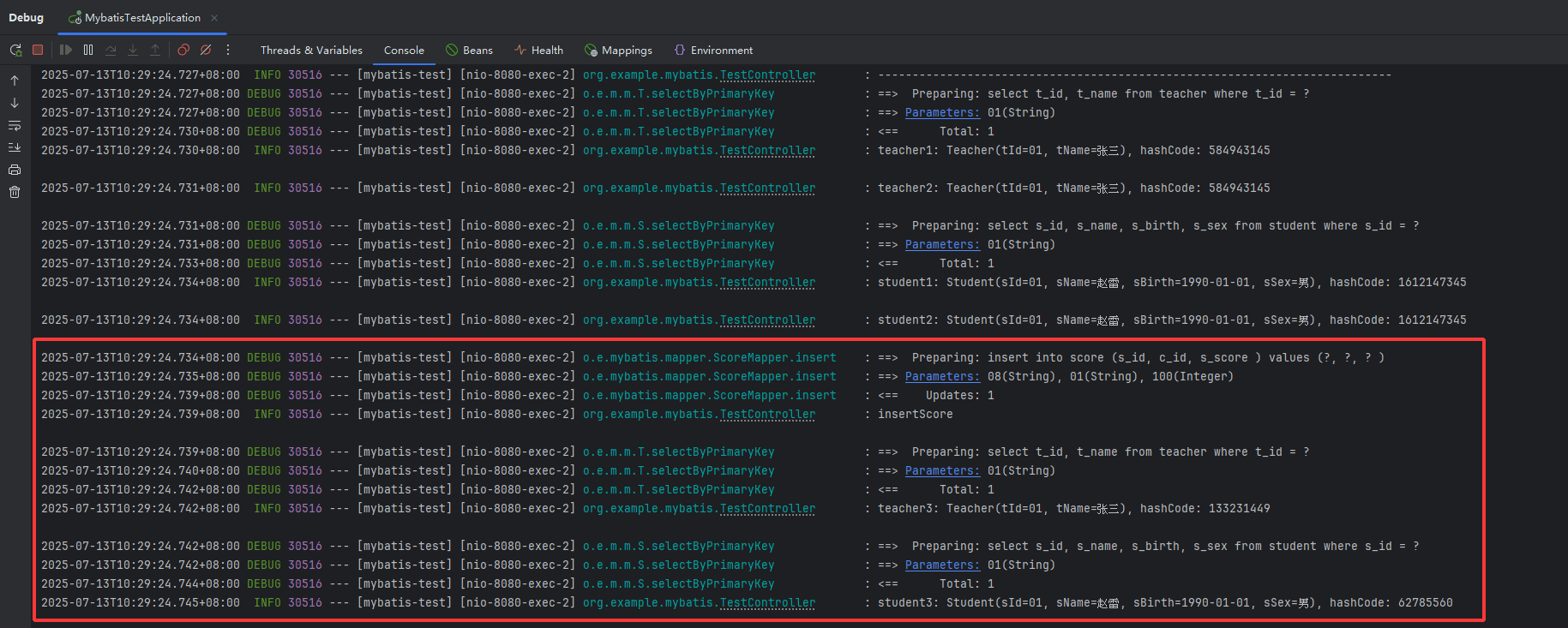
Task: Open TestController link in the insertScore row
Action: pos(767,414)
